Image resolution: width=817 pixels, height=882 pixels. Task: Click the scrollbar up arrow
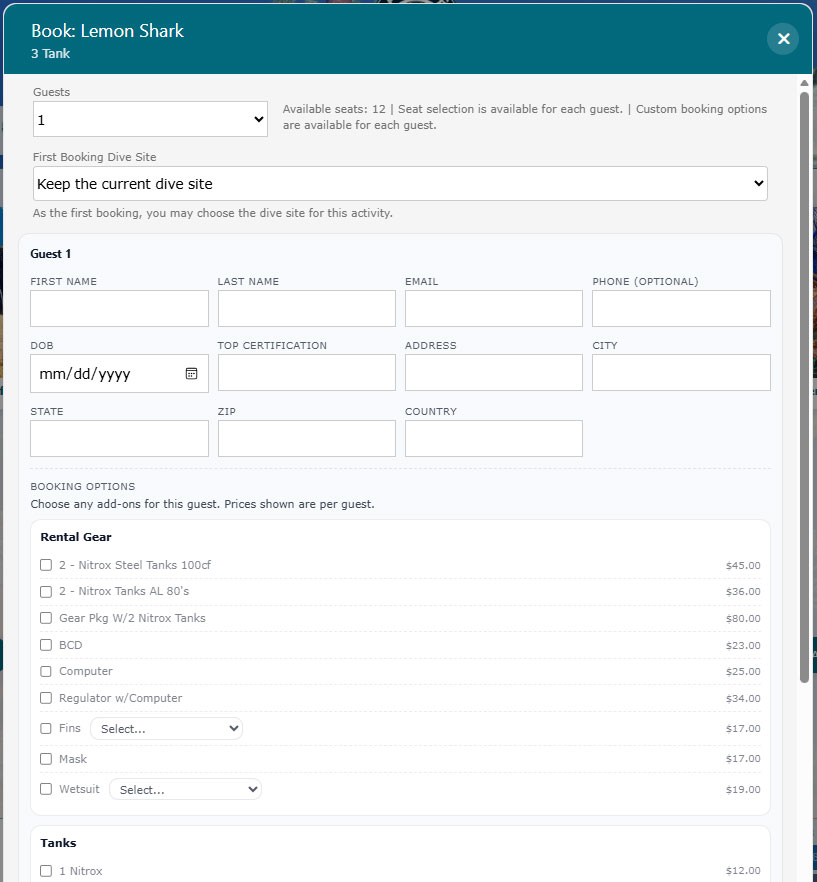805,83
